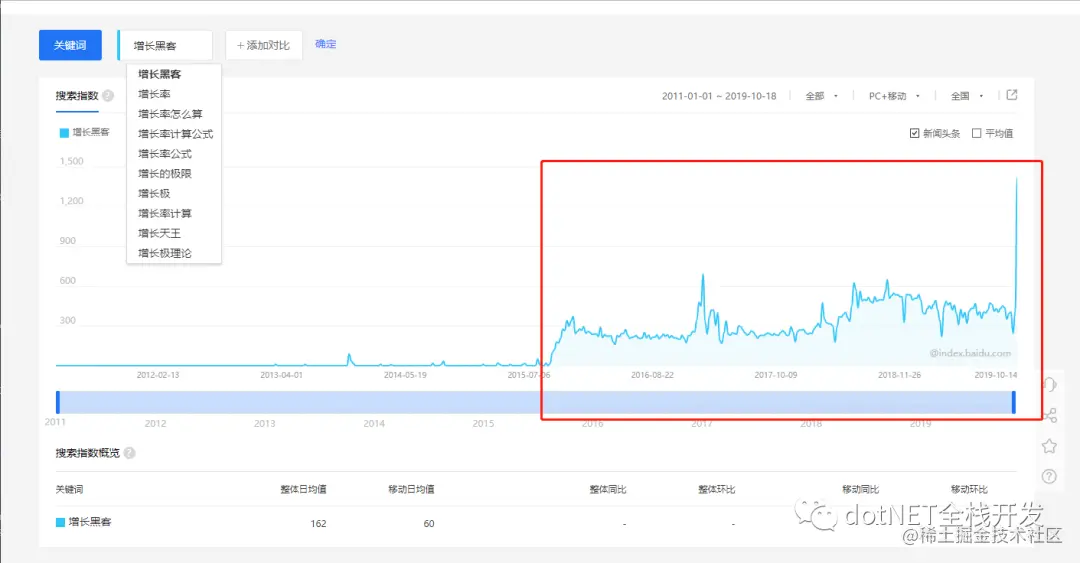Screen dimensions: 1080x563
Task: Click help icon next to 搜索指数
Action: 108,96
